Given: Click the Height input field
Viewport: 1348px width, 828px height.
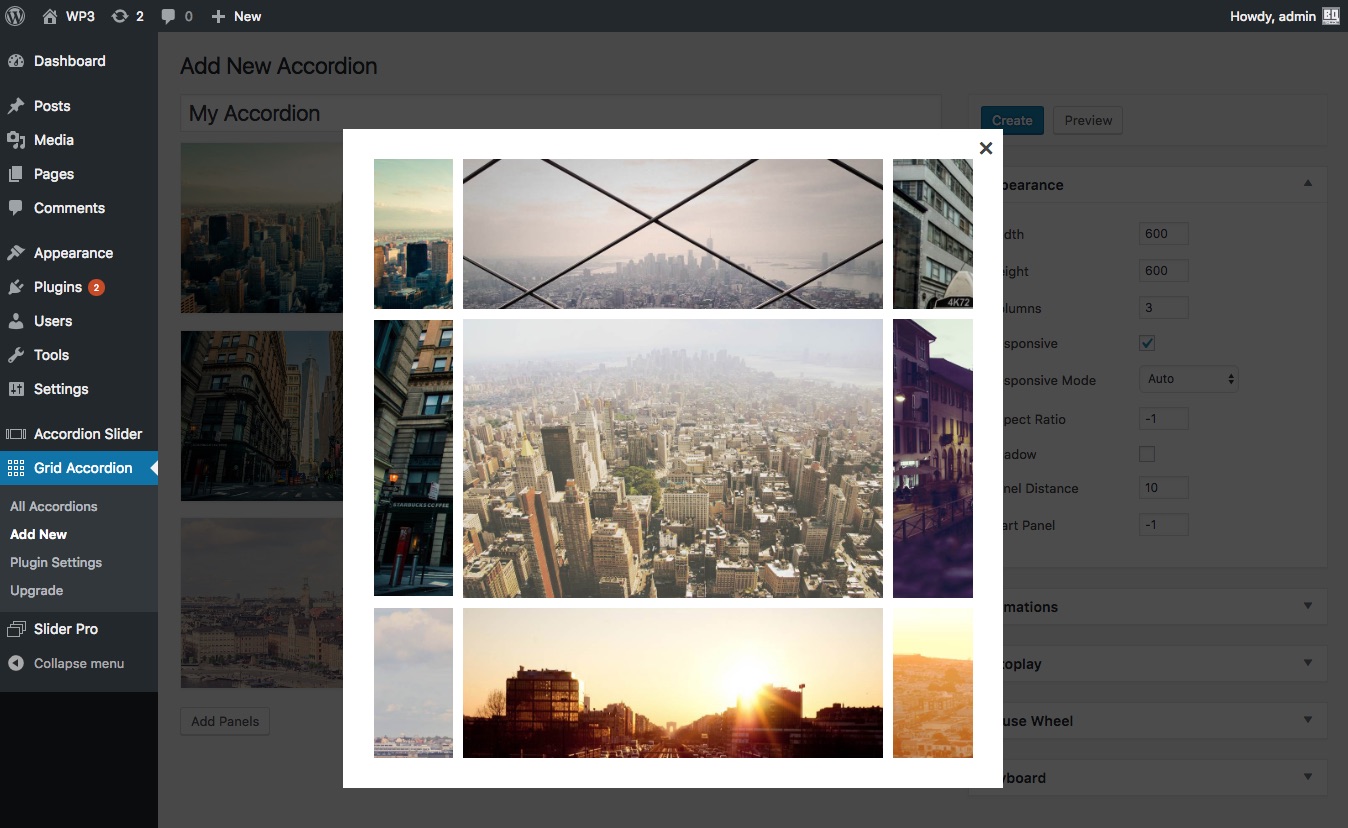Looking at the screenshot, I should pos(1163,270).
